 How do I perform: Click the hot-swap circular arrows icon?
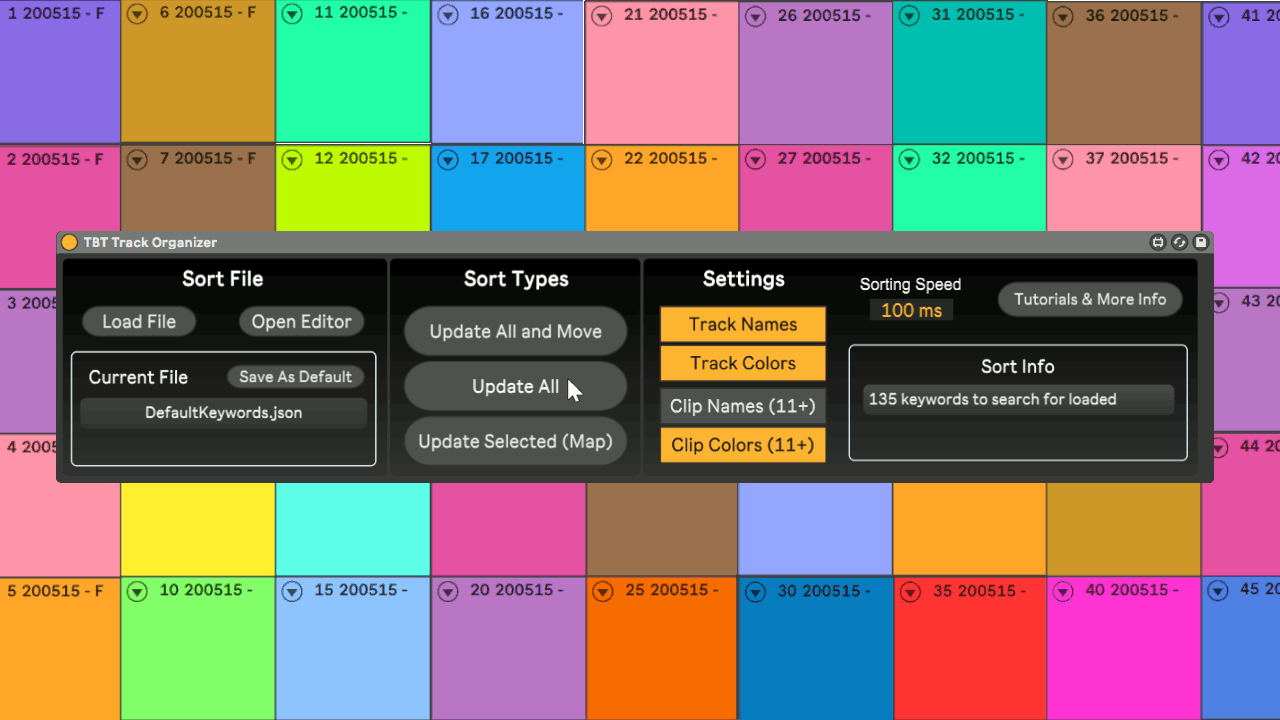(1180, 242)
